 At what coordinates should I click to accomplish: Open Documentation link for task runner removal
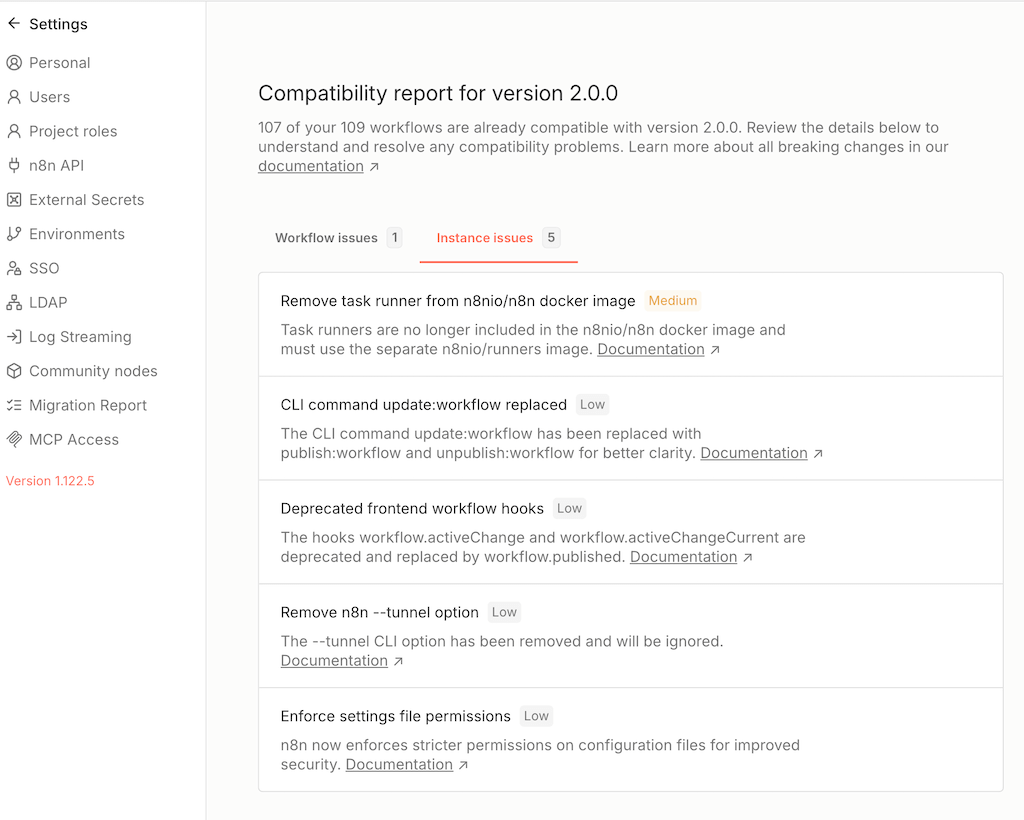(651, 349)
